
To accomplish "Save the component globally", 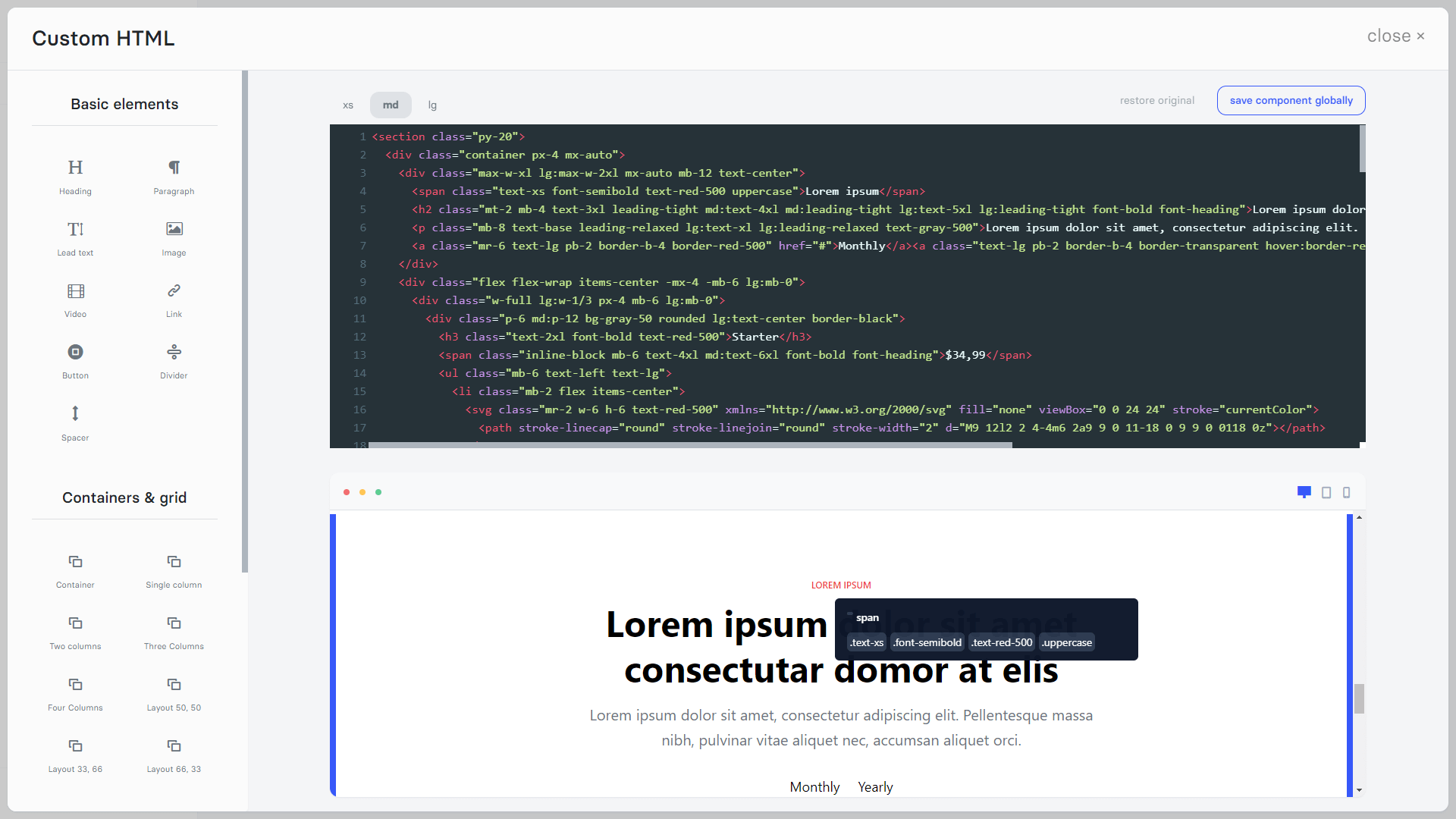I will [1291, 100].
